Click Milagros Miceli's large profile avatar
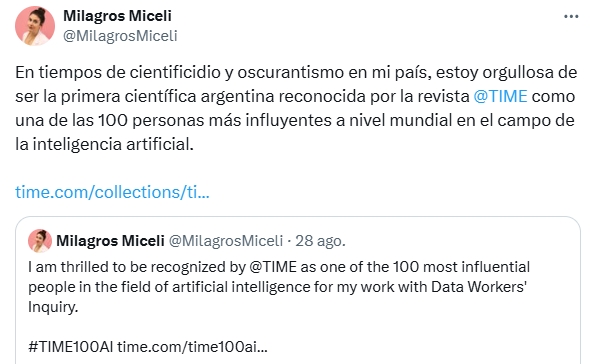The image size is (590, 364). tap(35, 26)
